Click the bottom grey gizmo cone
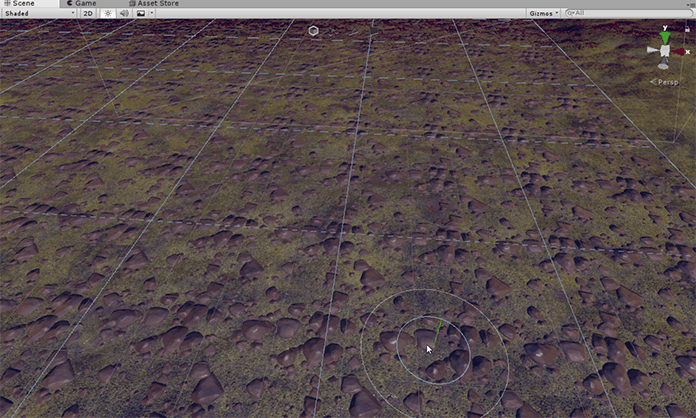 [x=664, y=64]
